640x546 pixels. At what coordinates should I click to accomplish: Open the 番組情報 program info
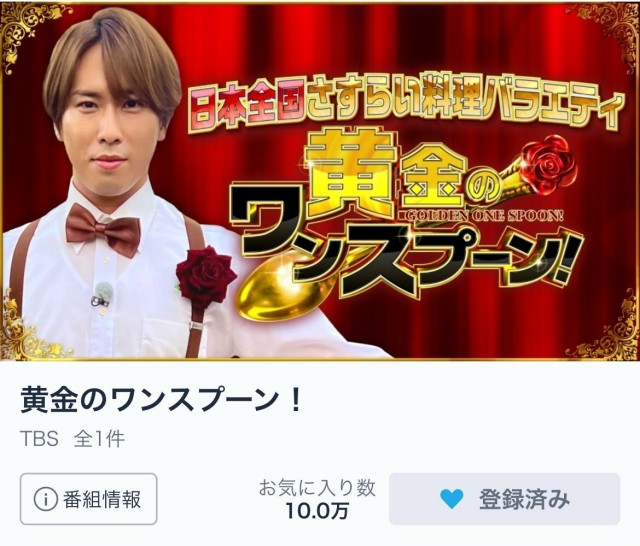(x=89, y=499)
